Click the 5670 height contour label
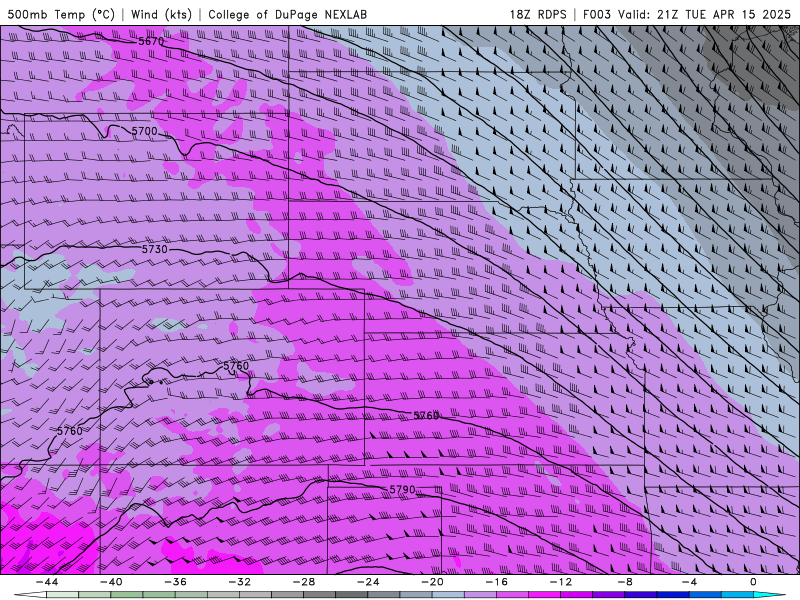Image resolution: width=800 pixels, height=600 pixels. click(151, 41)
